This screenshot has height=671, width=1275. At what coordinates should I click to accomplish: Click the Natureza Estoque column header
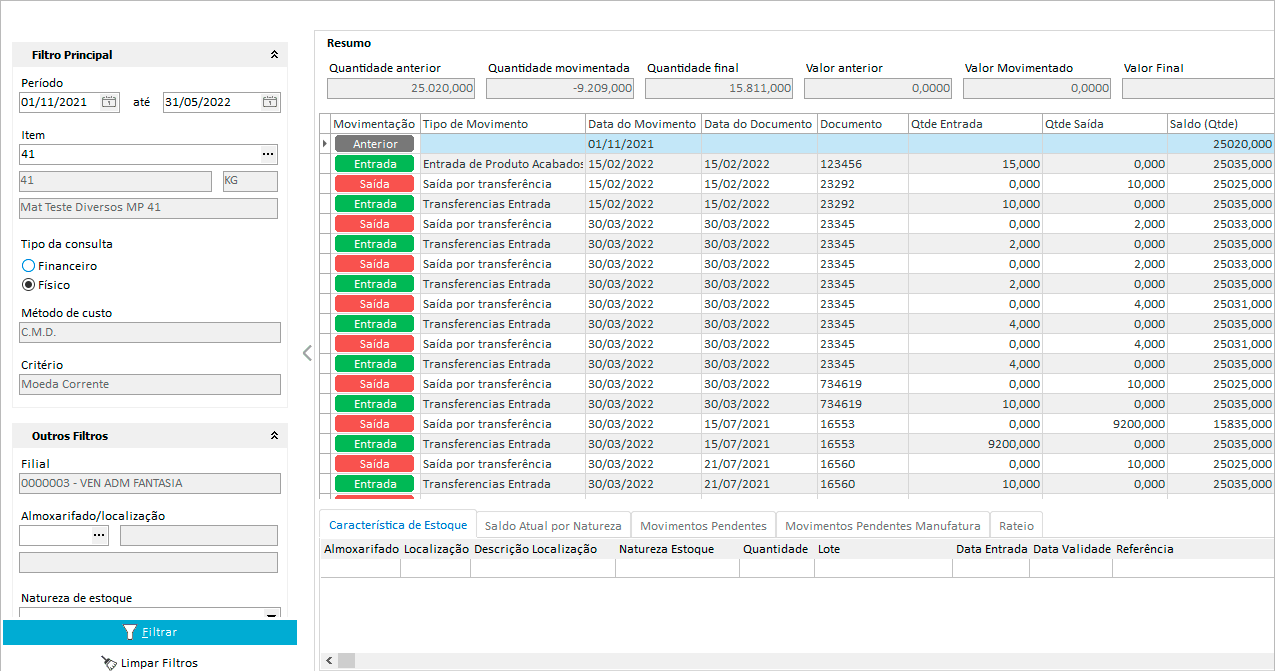[677, 549]
